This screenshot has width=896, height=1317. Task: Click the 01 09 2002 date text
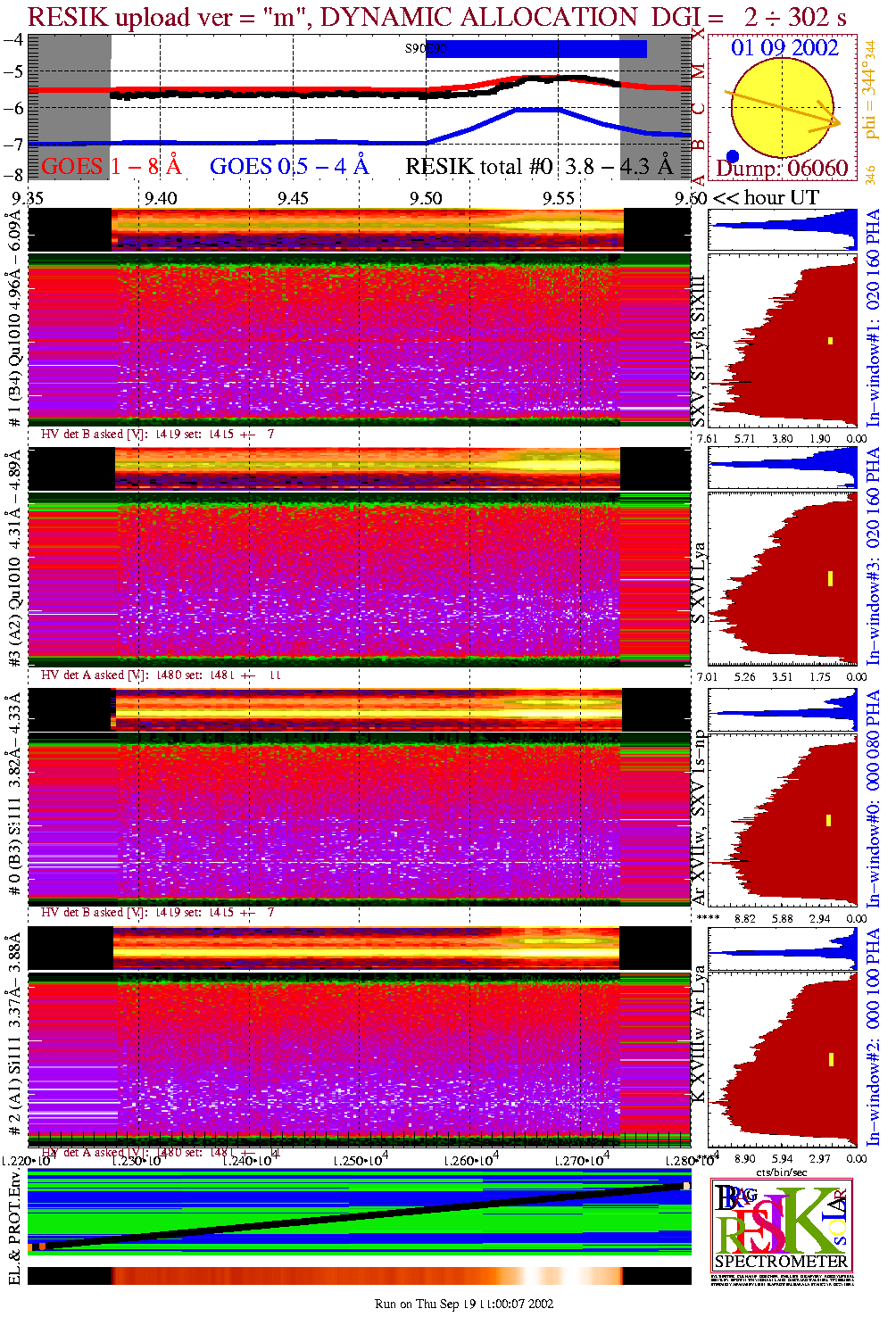[784, 48]
